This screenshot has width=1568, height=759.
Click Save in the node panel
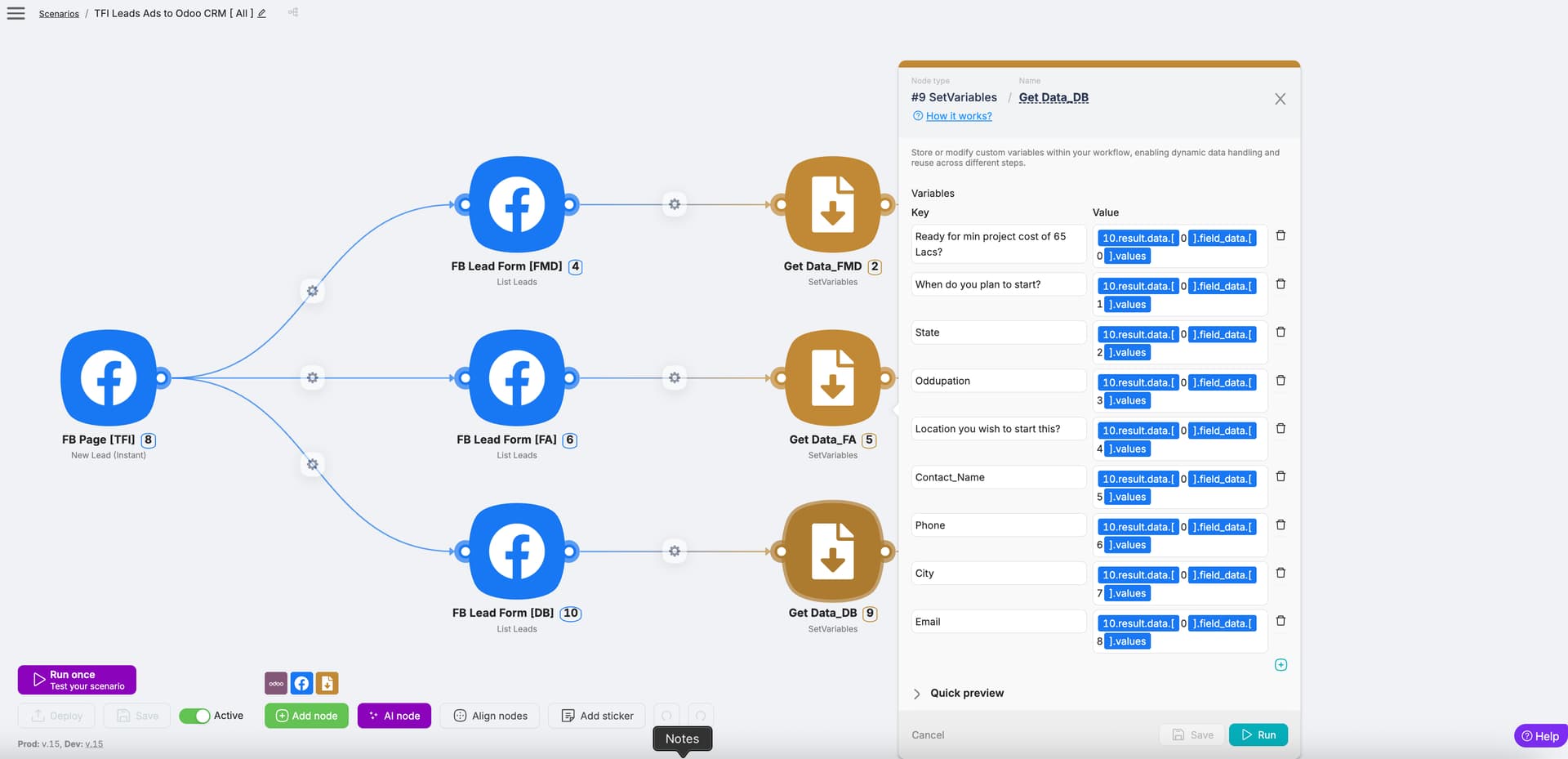pos(1192,735)
